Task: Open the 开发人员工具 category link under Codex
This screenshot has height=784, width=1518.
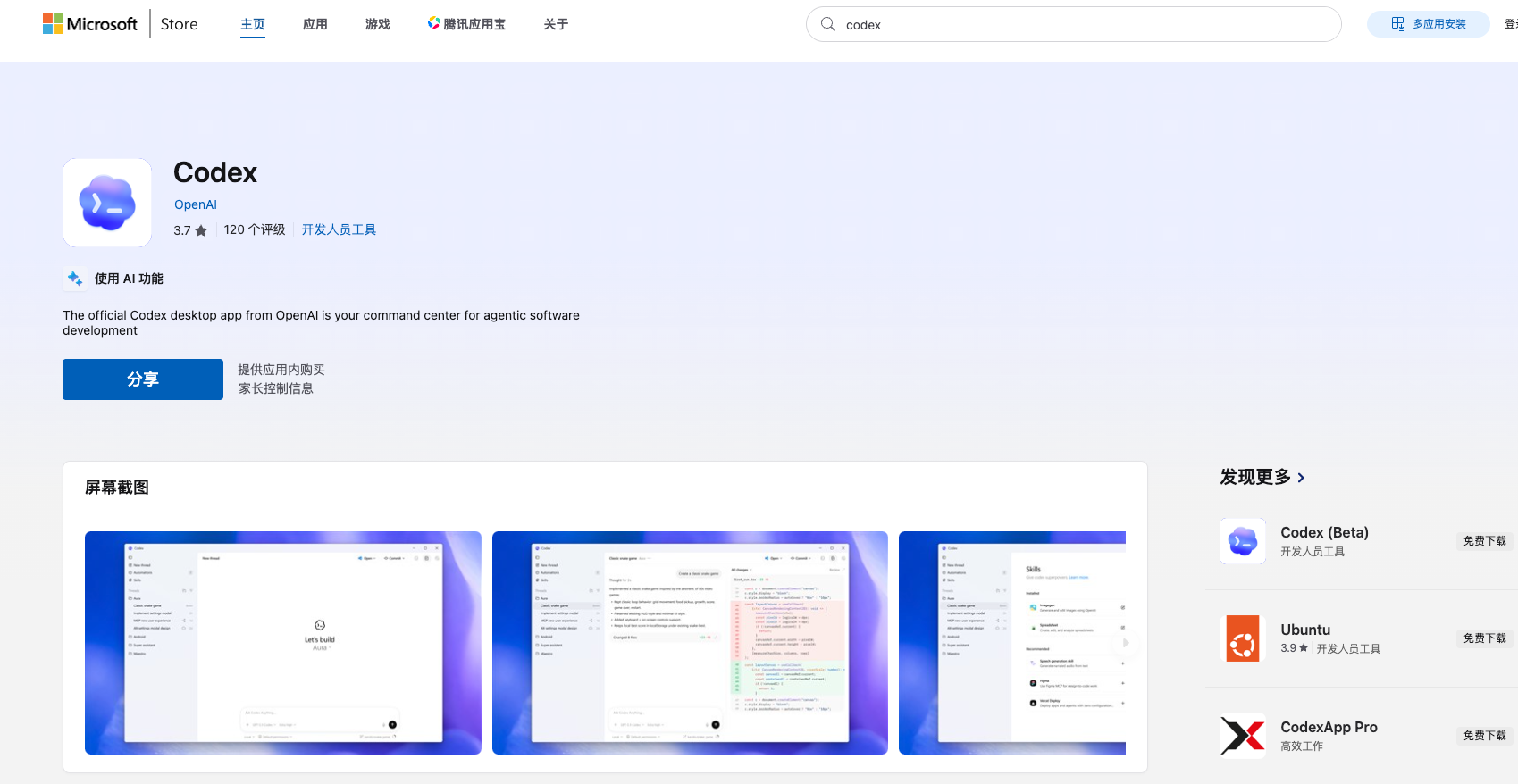Action: click(339, 229)
